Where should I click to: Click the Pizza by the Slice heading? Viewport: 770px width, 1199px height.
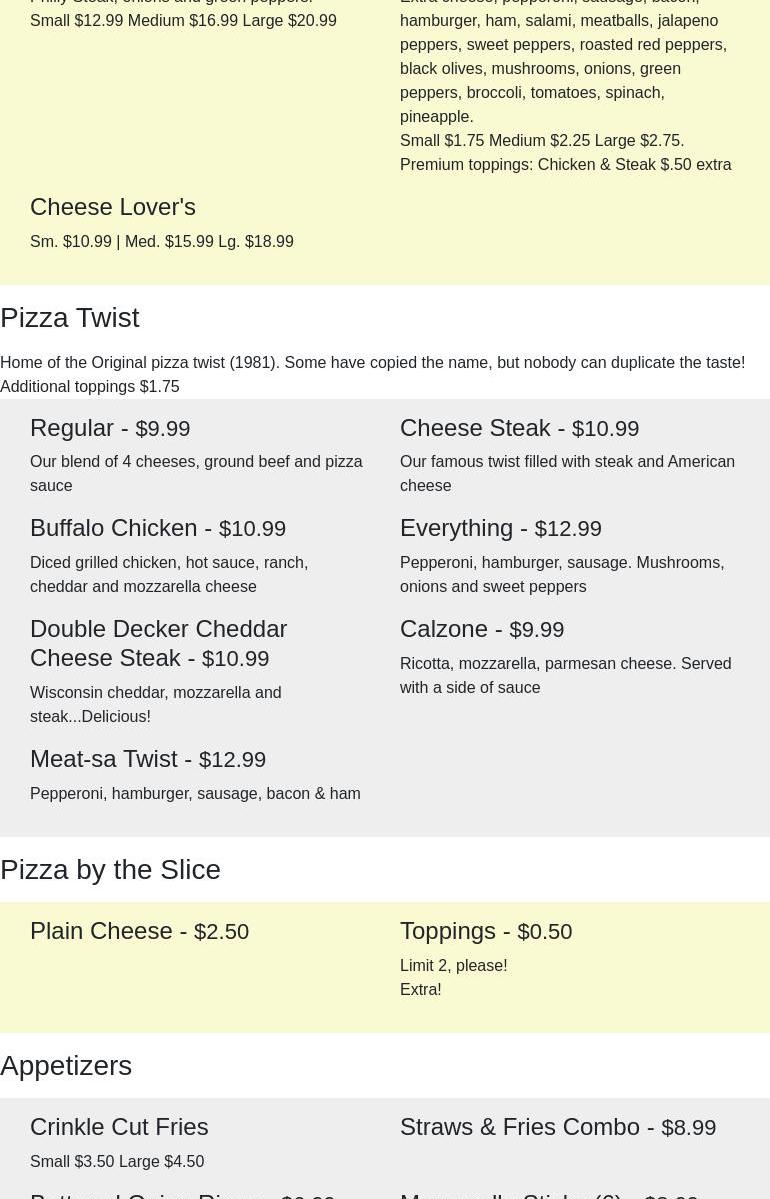(110, 869)
